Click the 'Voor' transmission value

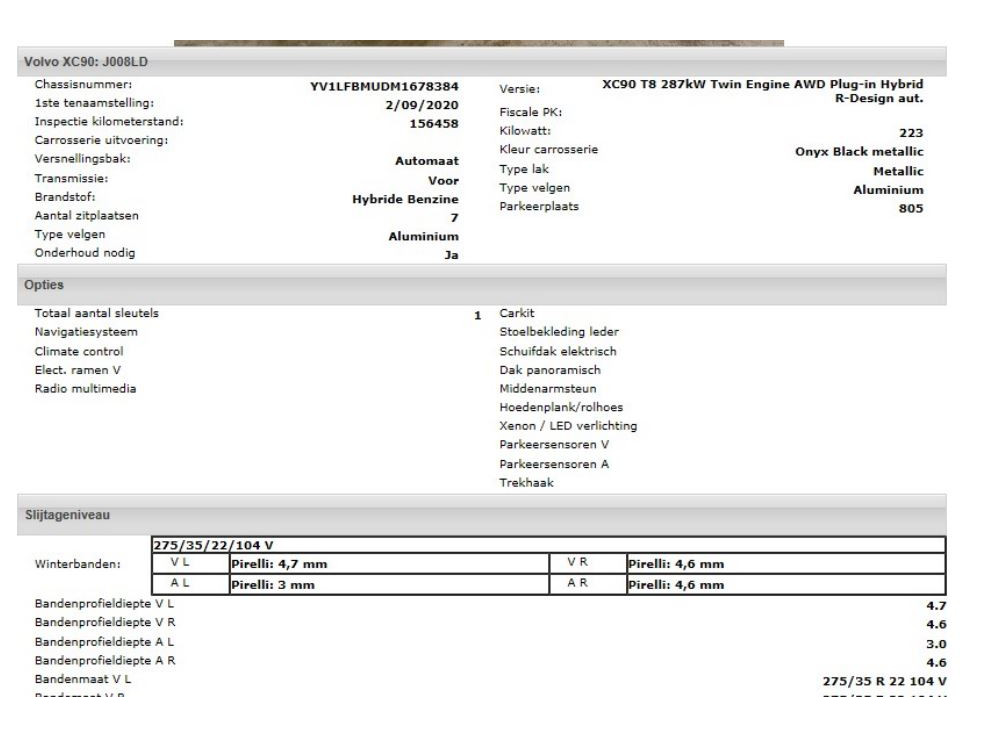[443, 180]
